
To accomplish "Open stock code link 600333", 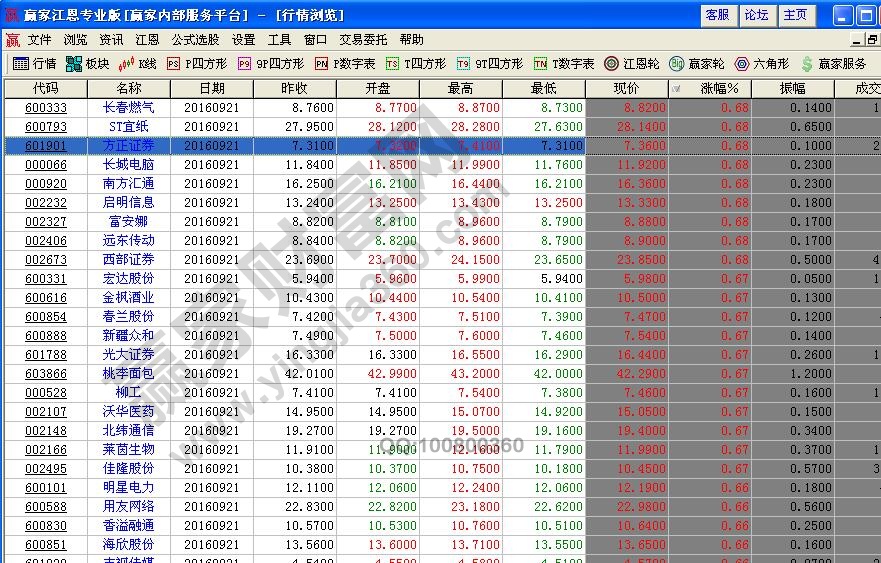I will pos(45,108).
